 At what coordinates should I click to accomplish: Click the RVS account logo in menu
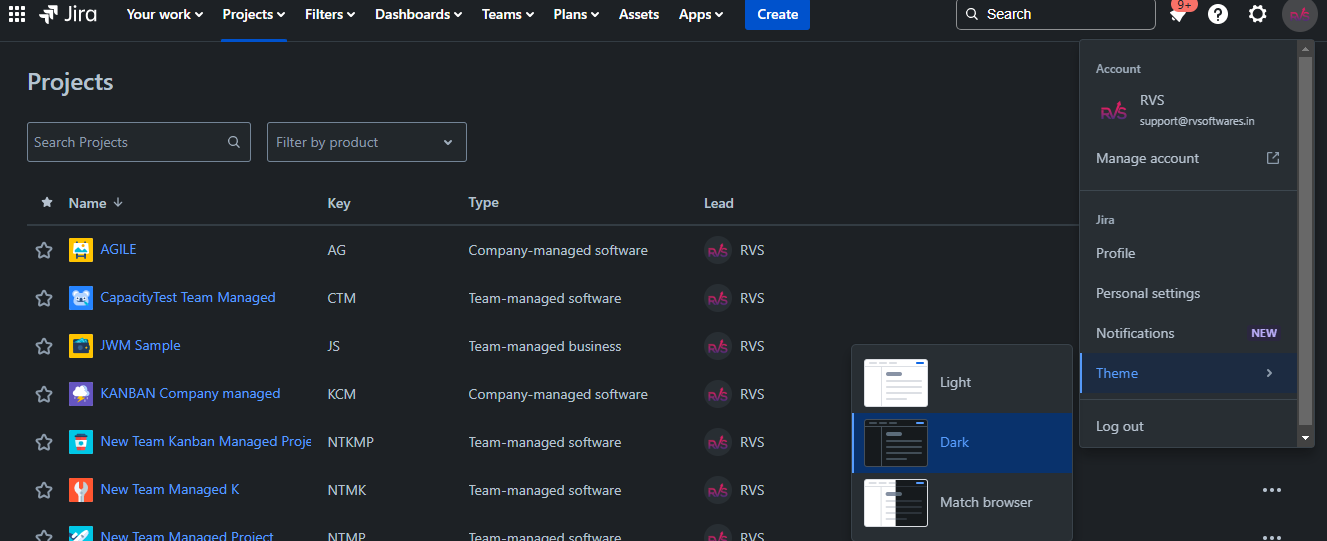(1113, 110)
